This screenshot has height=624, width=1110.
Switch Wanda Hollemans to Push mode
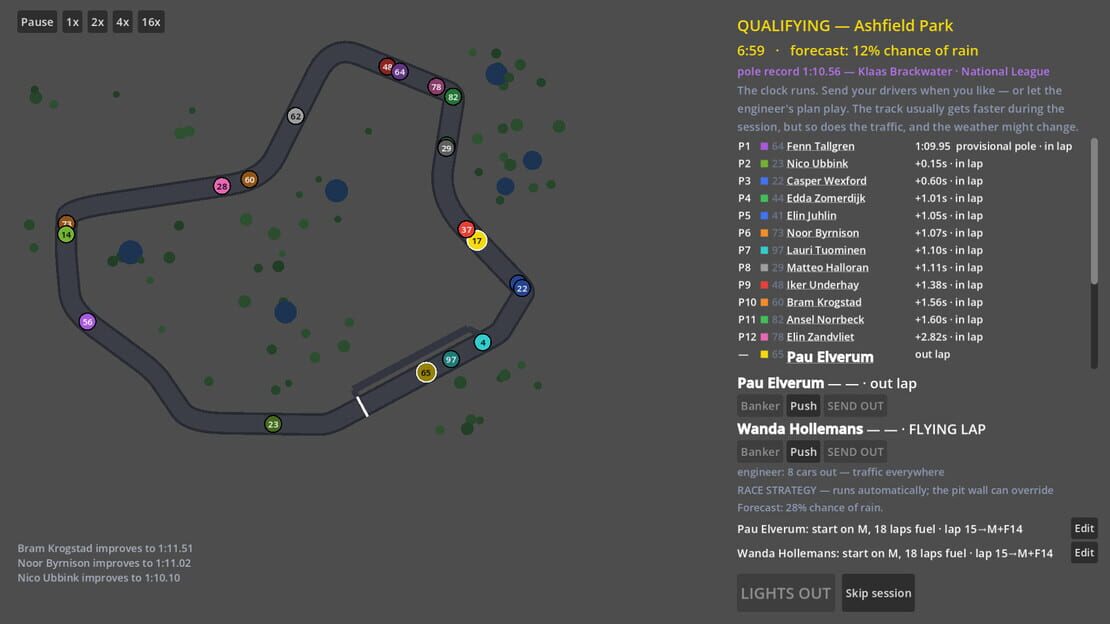pyautogui.click(x=803, y=452)
